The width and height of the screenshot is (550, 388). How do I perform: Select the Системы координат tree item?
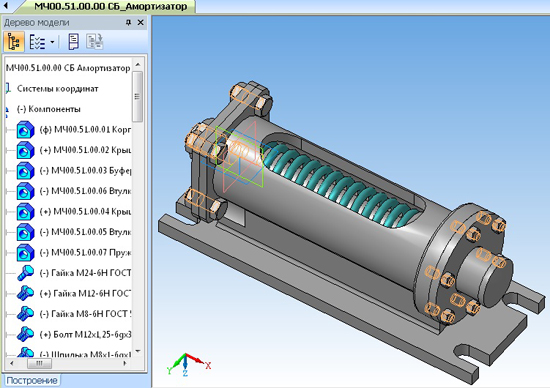pos(58,89)
